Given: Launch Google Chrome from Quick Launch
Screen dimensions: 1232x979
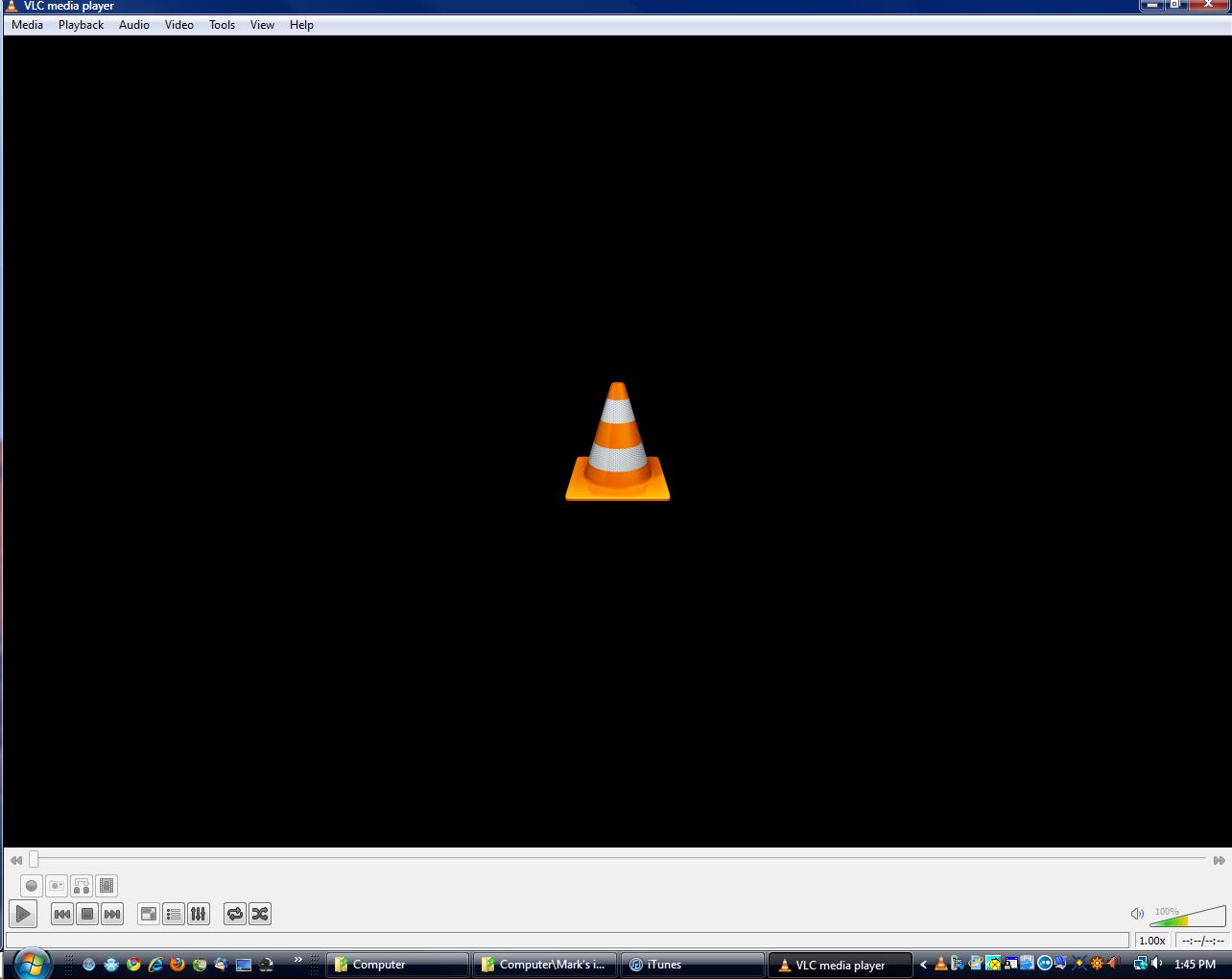Looking at the screenshot, I should pyautogui.click(x=133, y=965).
